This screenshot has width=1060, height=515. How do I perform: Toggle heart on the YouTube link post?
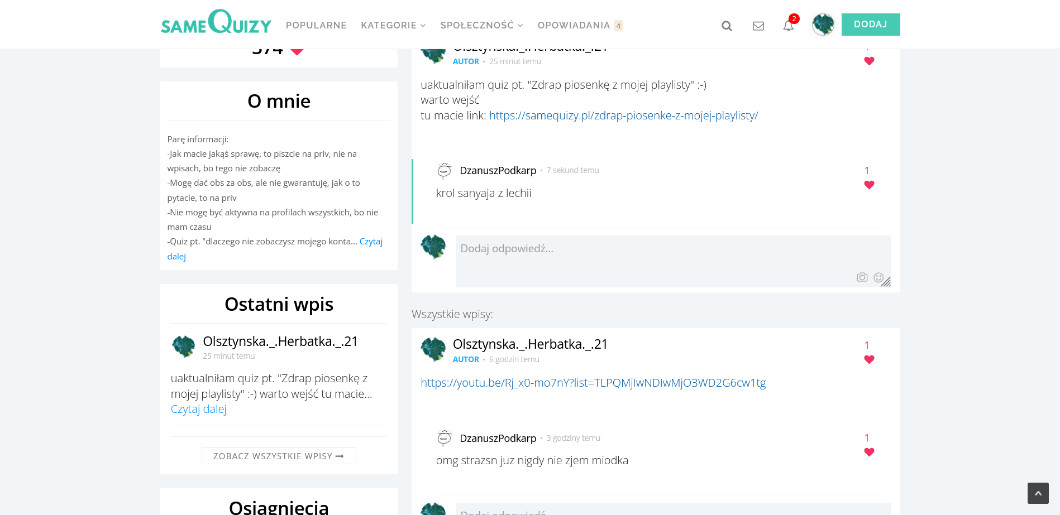tap(869, 360)
